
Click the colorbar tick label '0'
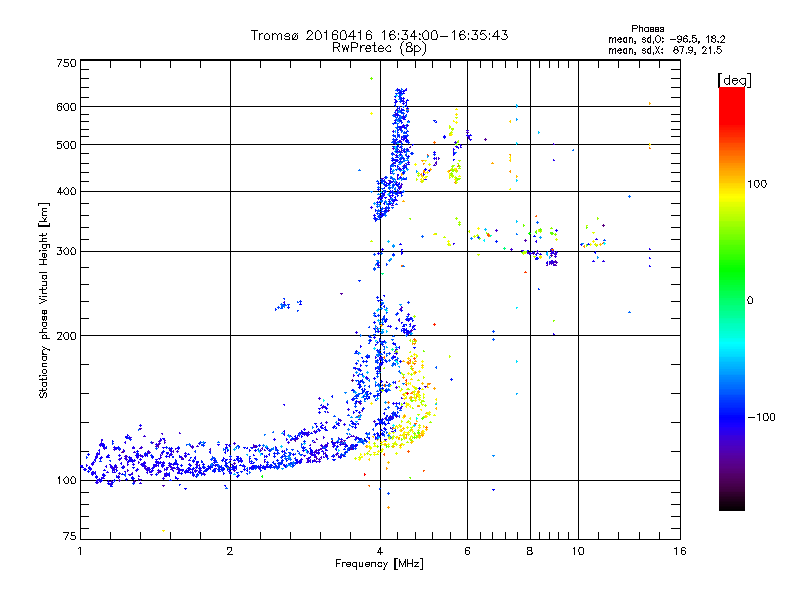click(x=750, y=300)
